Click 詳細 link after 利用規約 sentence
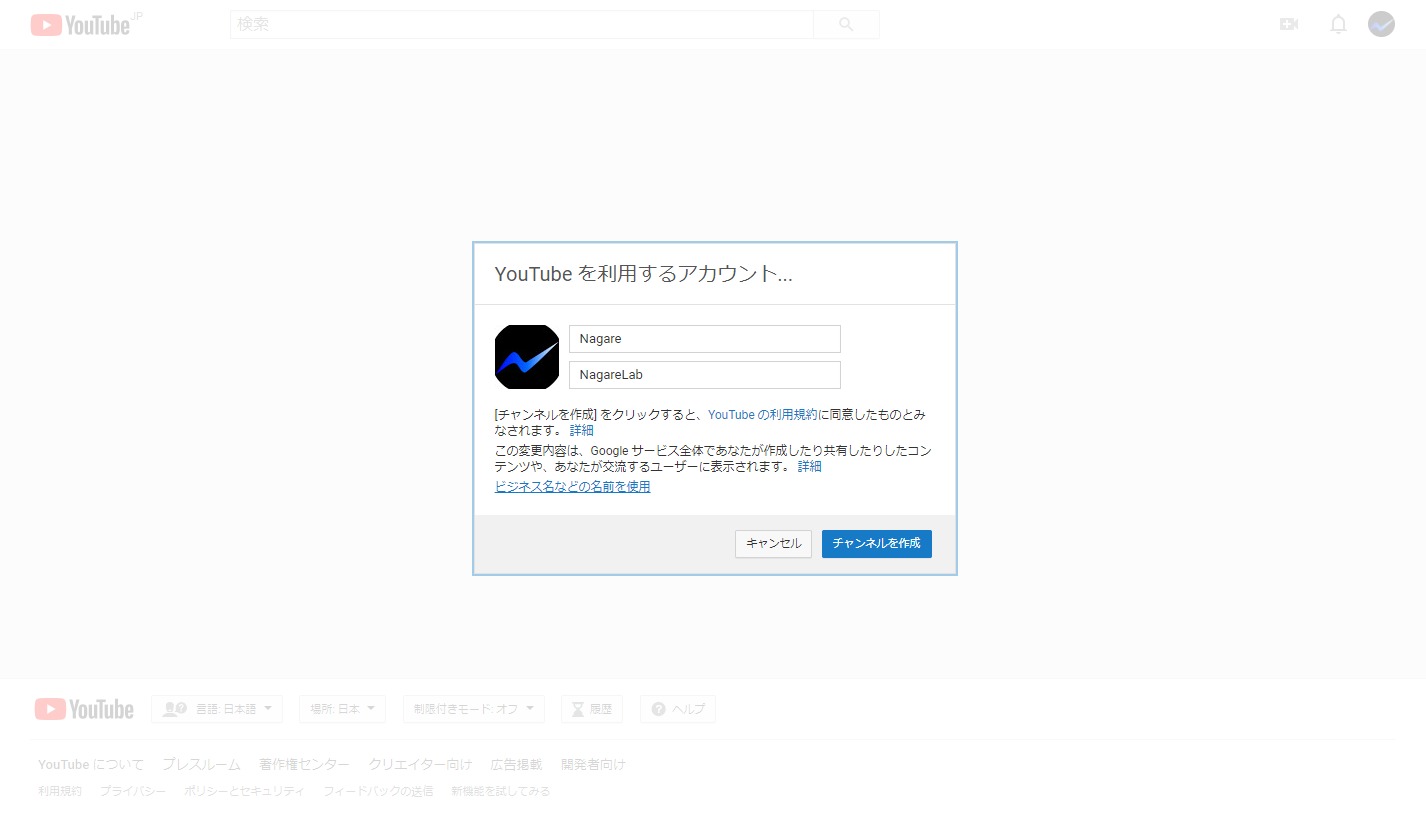The width and height of the screenshot is (1426, 816). point(582,430)
